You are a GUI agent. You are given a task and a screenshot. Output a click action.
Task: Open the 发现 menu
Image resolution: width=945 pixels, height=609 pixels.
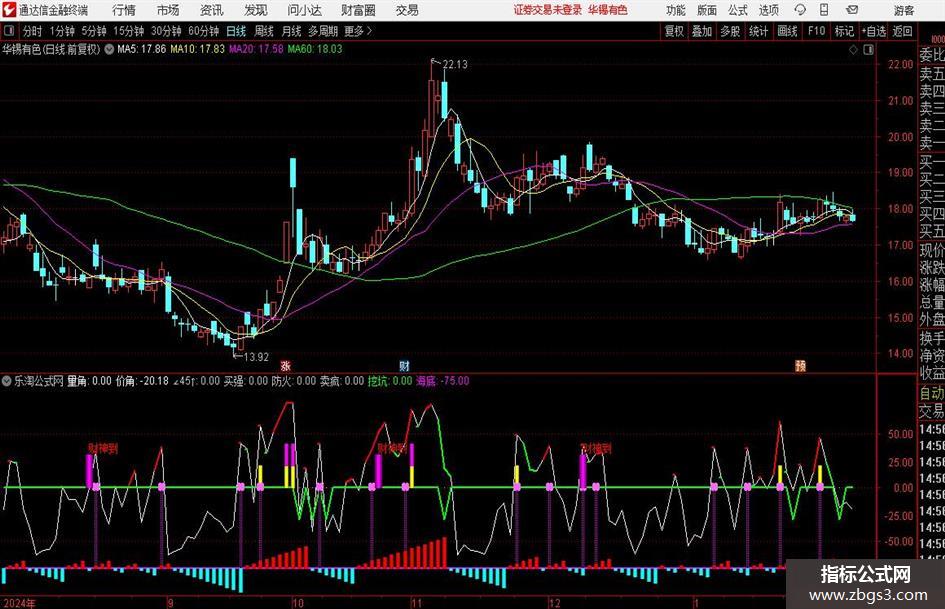[x=256, y=10]
